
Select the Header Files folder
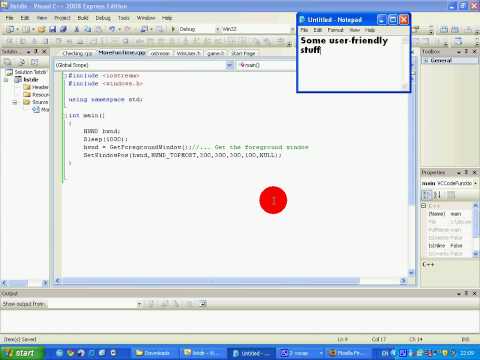pyautogui.click(x=36, y=87)
